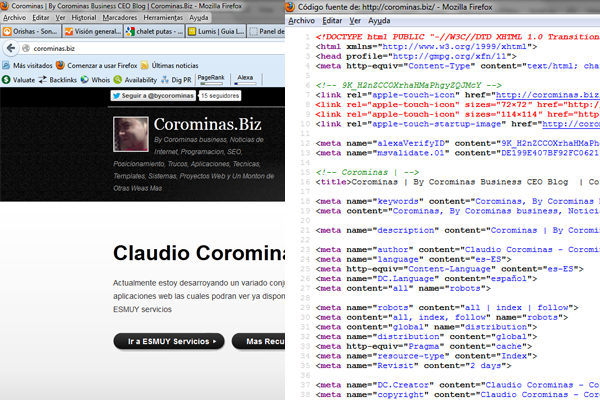Click the Firefox icon in source window title
Screen dimensions: 600x400
(290, 7)
